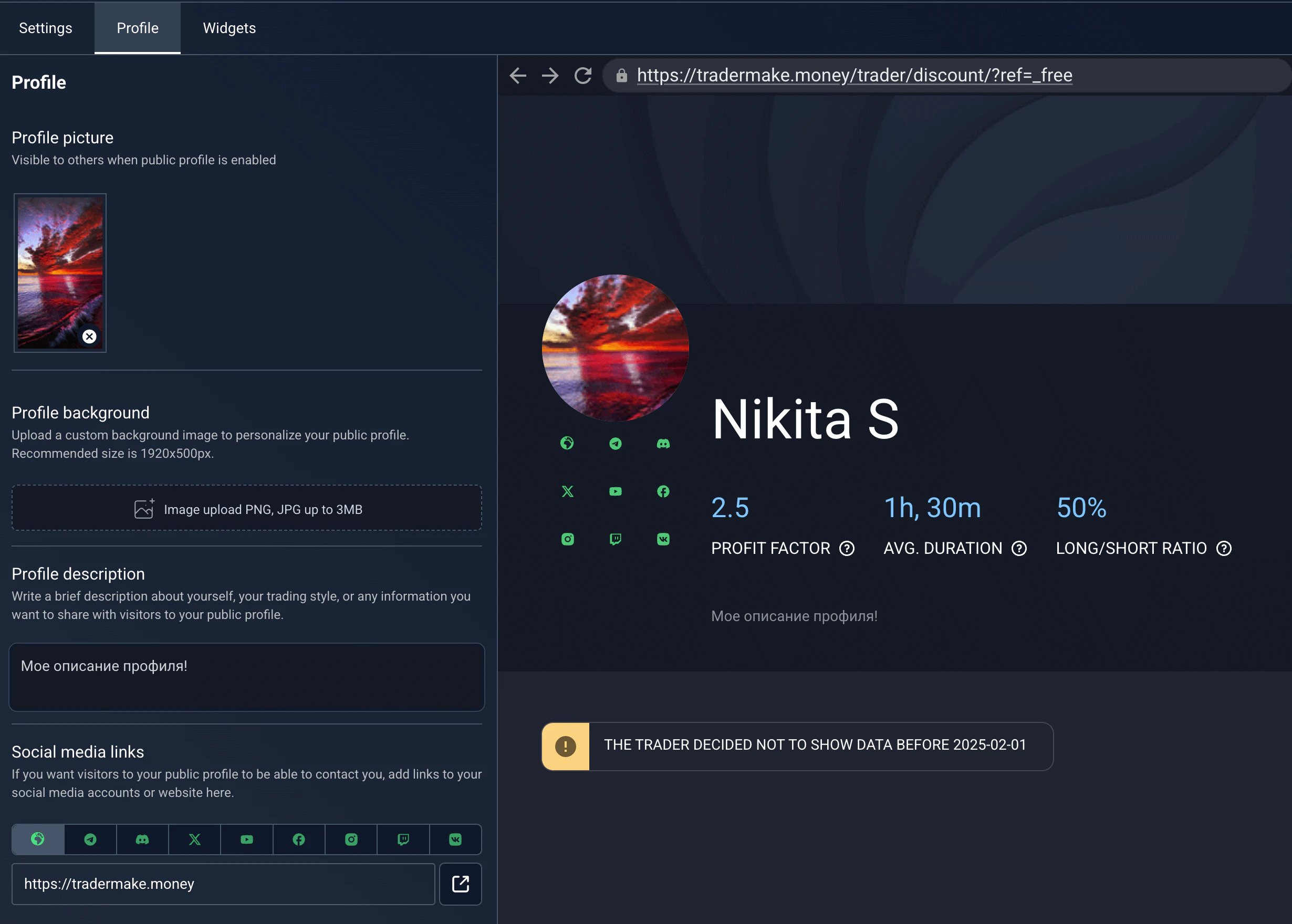Select the website globe social link tab

pos(38,838)
